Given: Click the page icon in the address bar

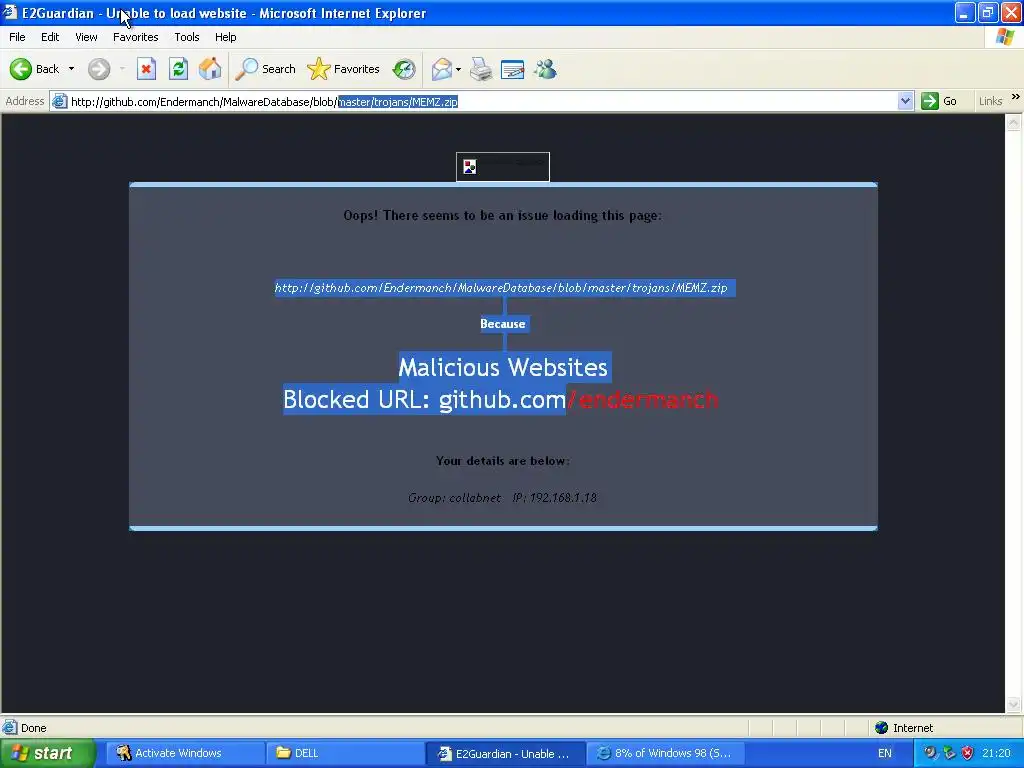Looking at the screenshot, I should [x=59, y=101].
